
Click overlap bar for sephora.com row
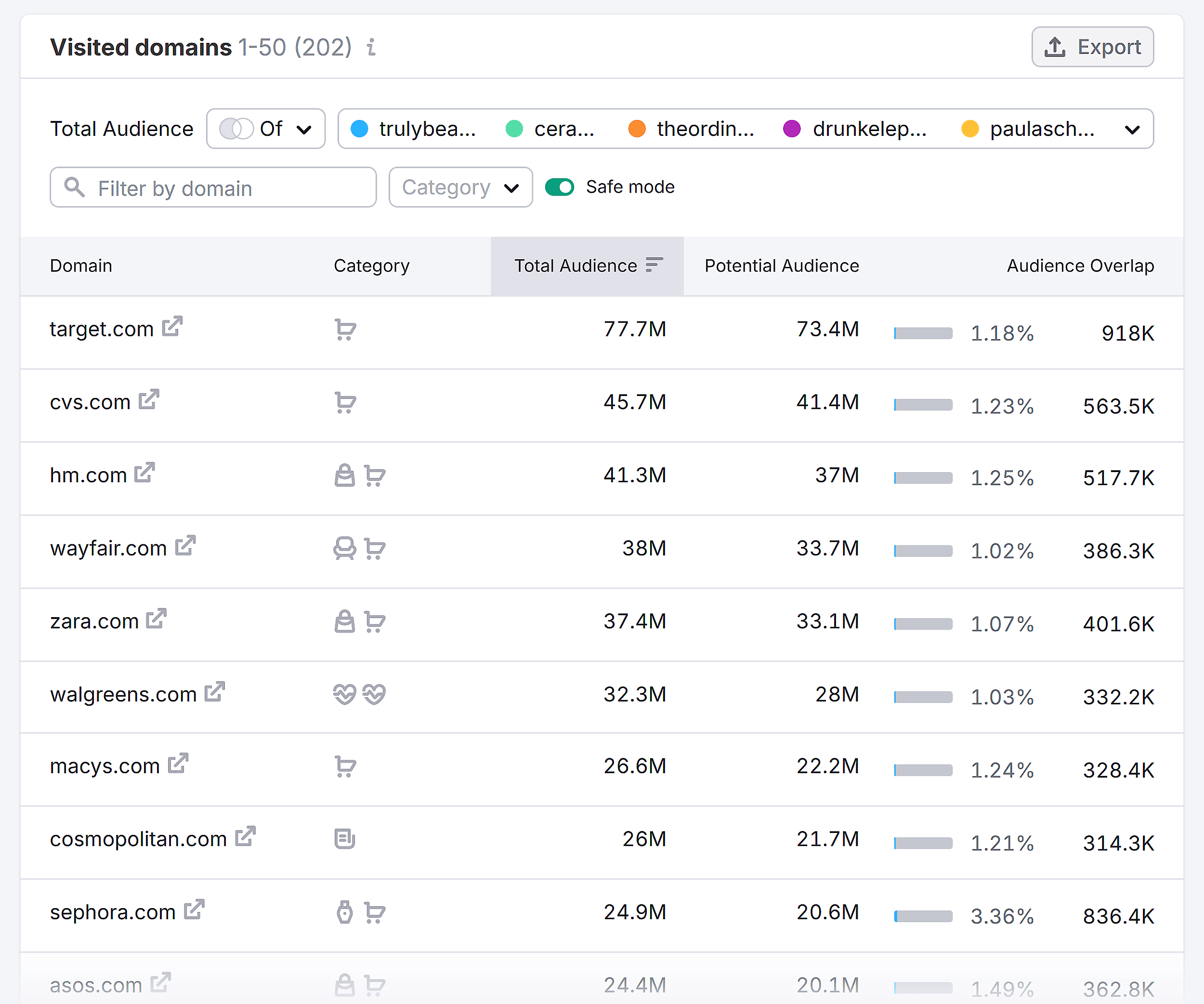coord(923,916)
